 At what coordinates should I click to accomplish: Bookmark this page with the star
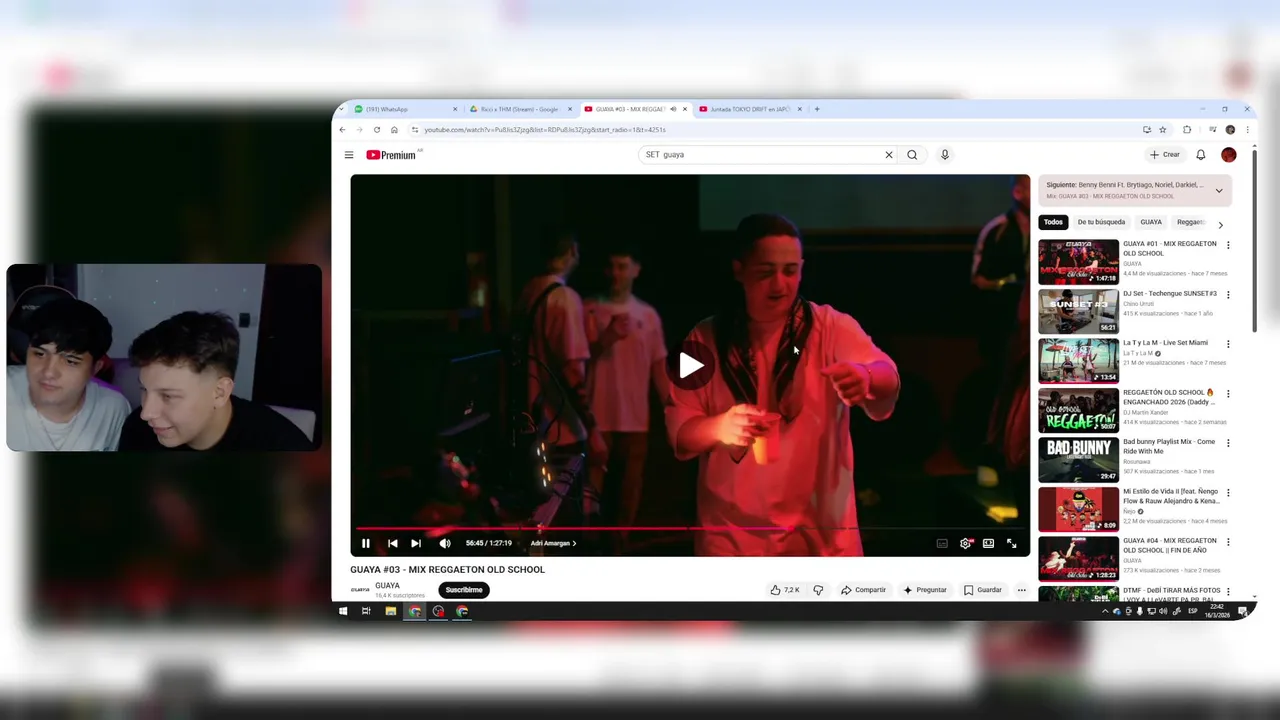click(x=1162, y=130)
